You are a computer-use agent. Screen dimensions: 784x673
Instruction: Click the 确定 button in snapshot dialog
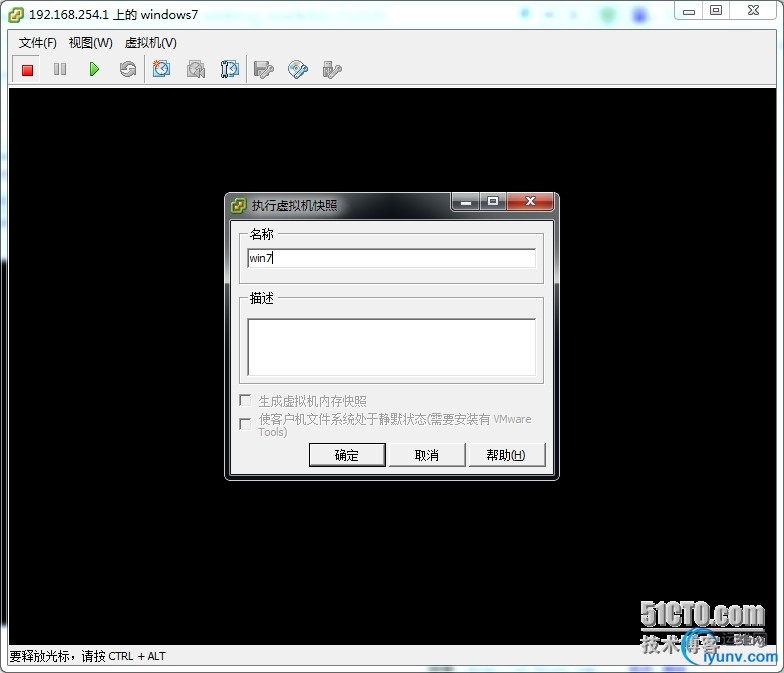[x=347, y=455]
